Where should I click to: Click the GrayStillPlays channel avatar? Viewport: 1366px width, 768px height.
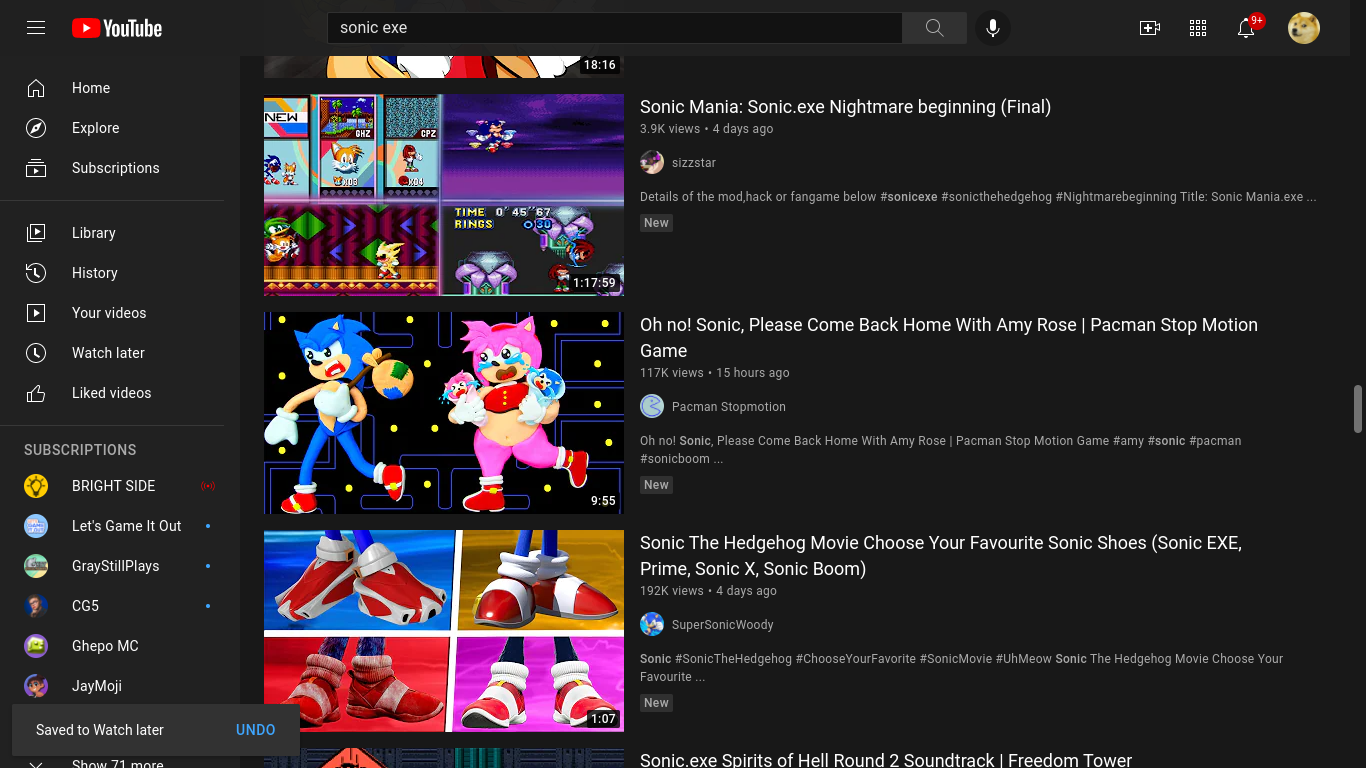(x=36, y=566)
